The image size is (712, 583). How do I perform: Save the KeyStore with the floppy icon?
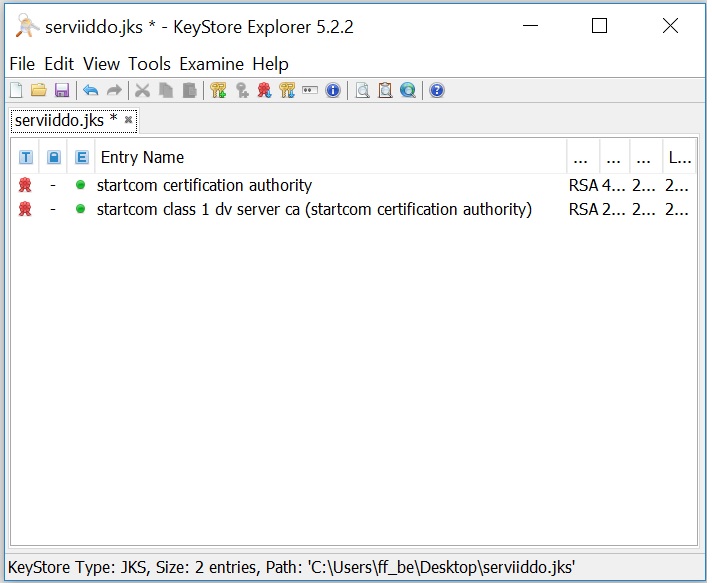[x=61, y=91]
